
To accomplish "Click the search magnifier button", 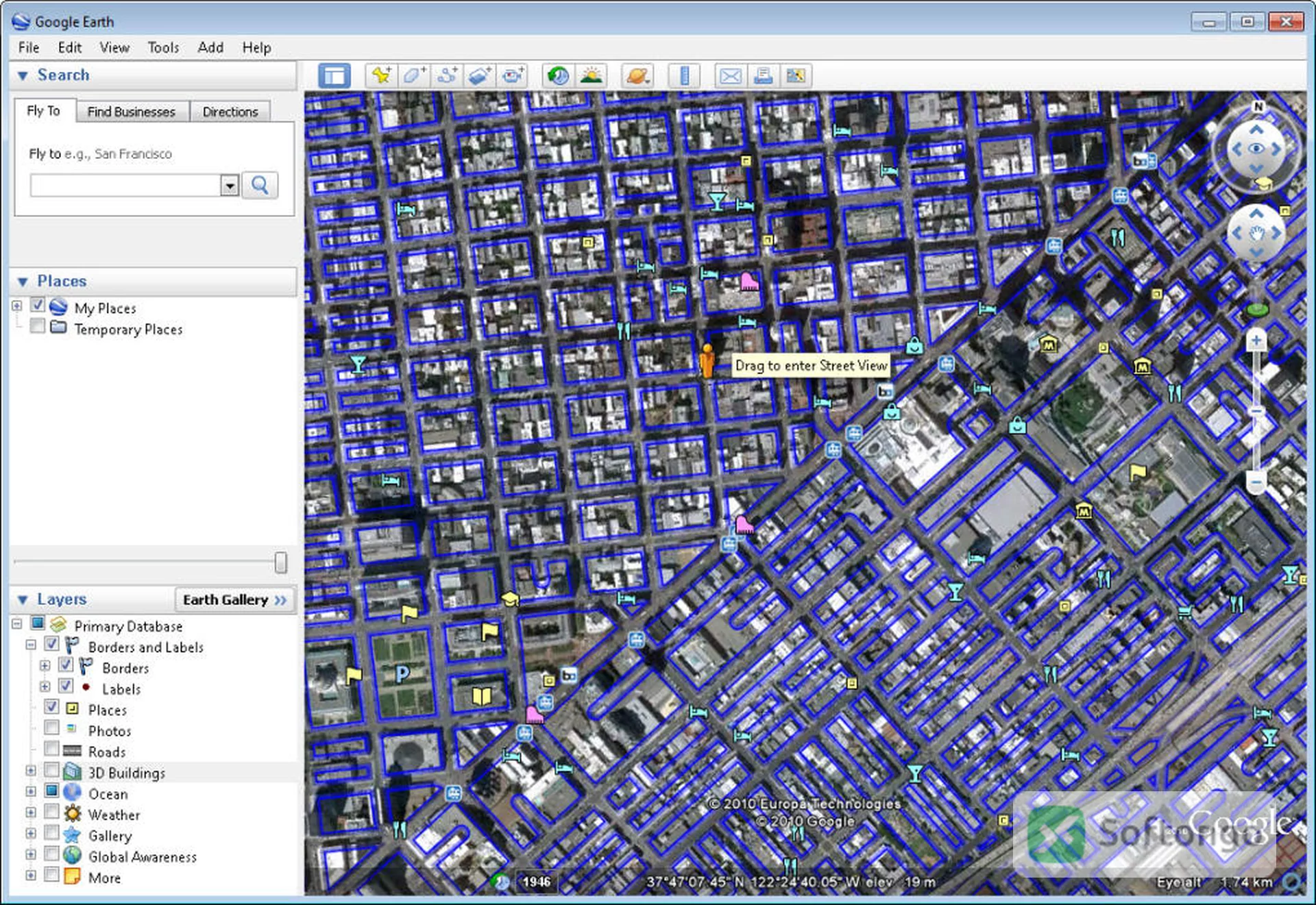I will tap(260, 185).
